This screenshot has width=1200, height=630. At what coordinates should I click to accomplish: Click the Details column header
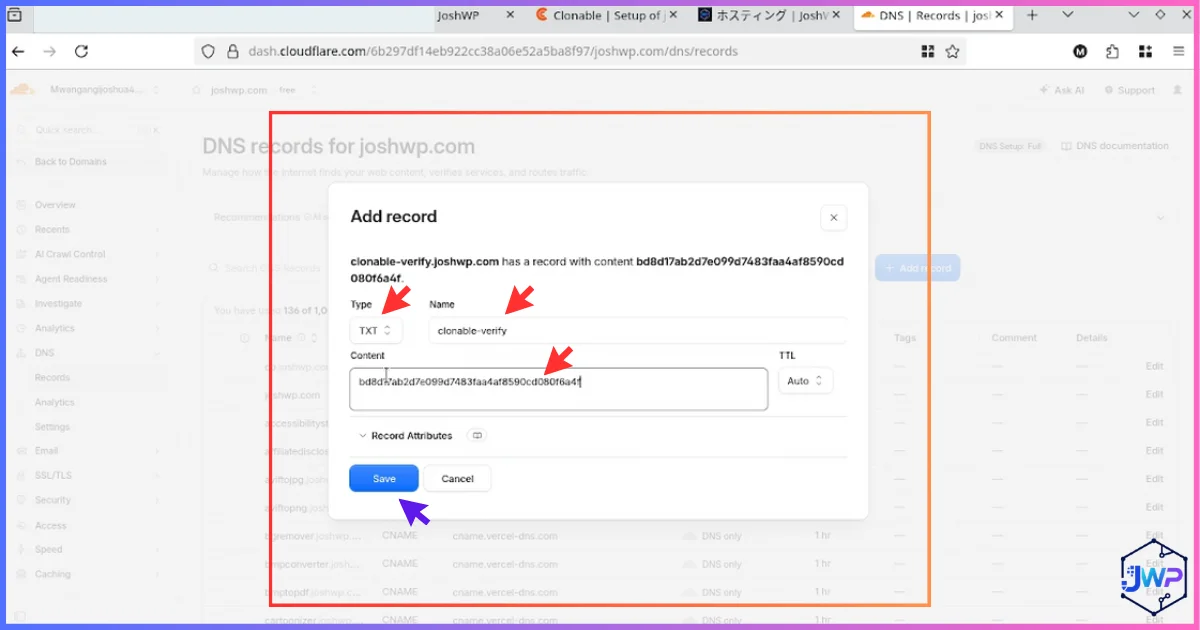click(x=1092, y=338)
